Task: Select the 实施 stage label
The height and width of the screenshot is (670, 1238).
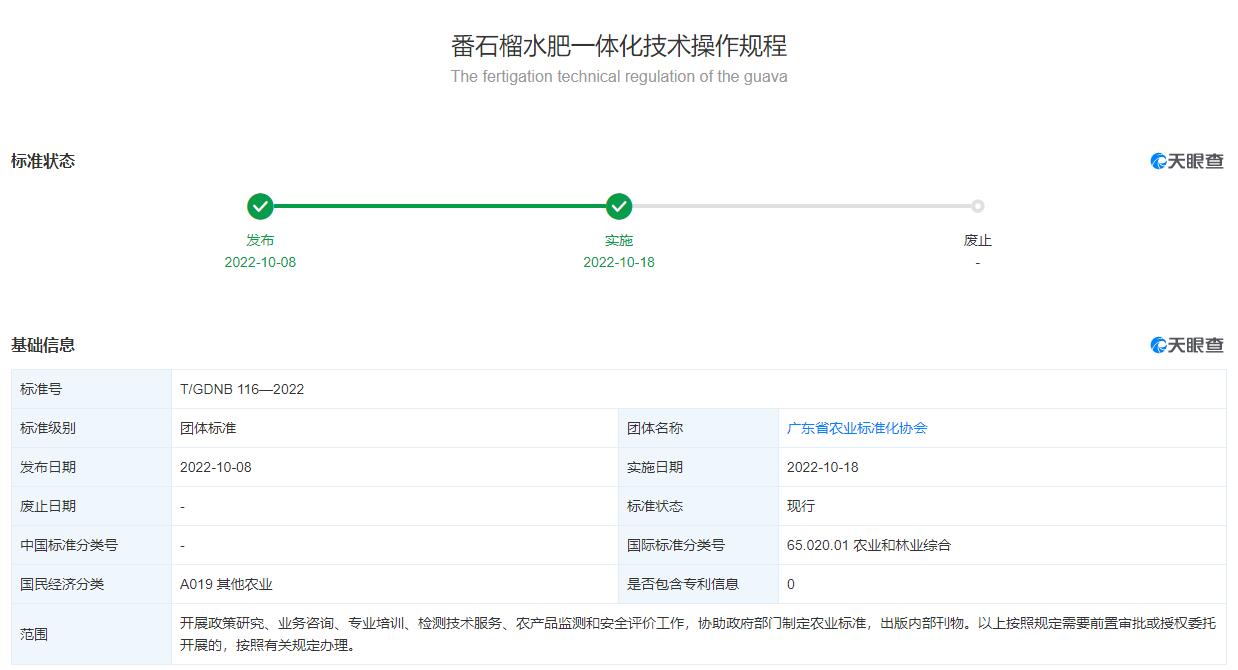Action: coord(619,240)
